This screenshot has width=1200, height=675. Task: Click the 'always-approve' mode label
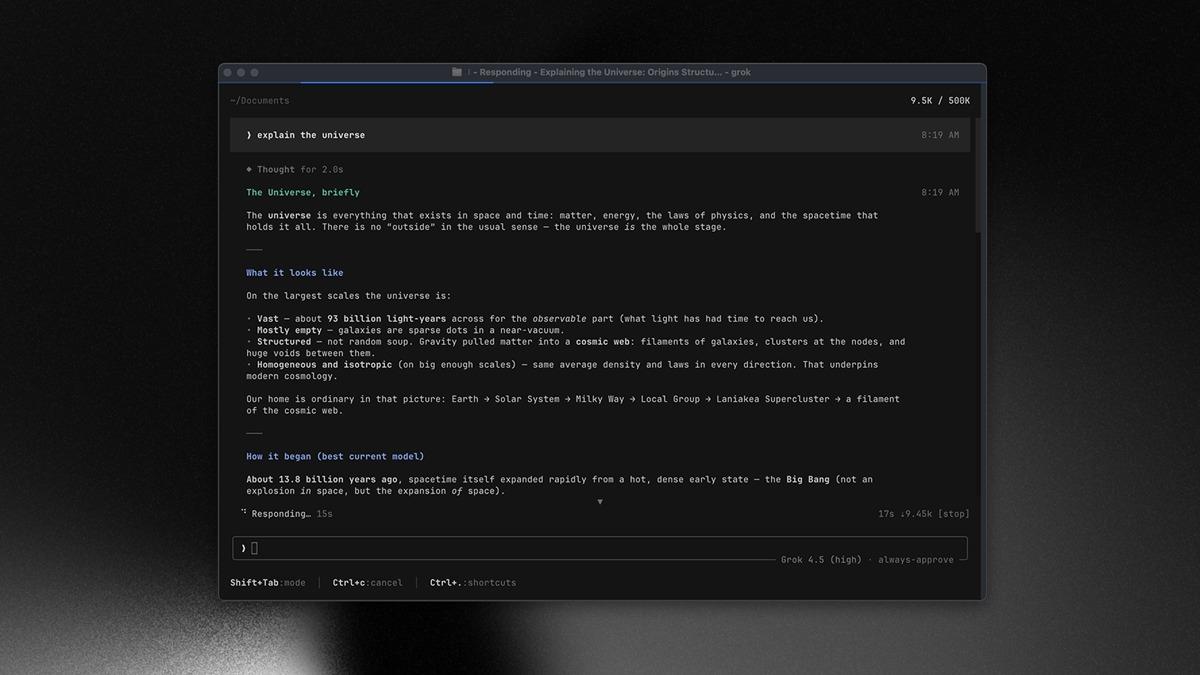pyautogui.click(x=916, y=560)
